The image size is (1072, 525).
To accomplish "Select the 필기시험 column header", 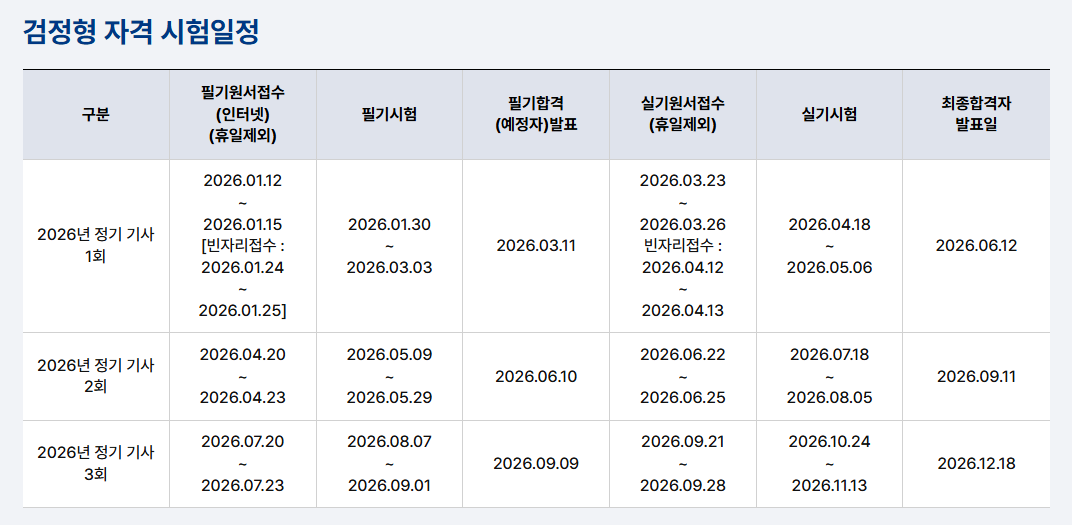I will pyautogui.click(x=389, y=115).
